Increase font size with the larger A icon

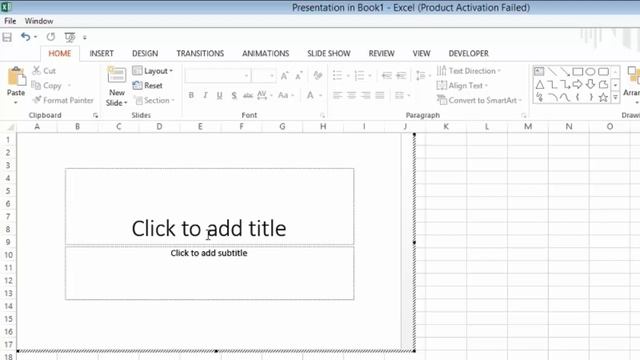(x=284, y=76)
